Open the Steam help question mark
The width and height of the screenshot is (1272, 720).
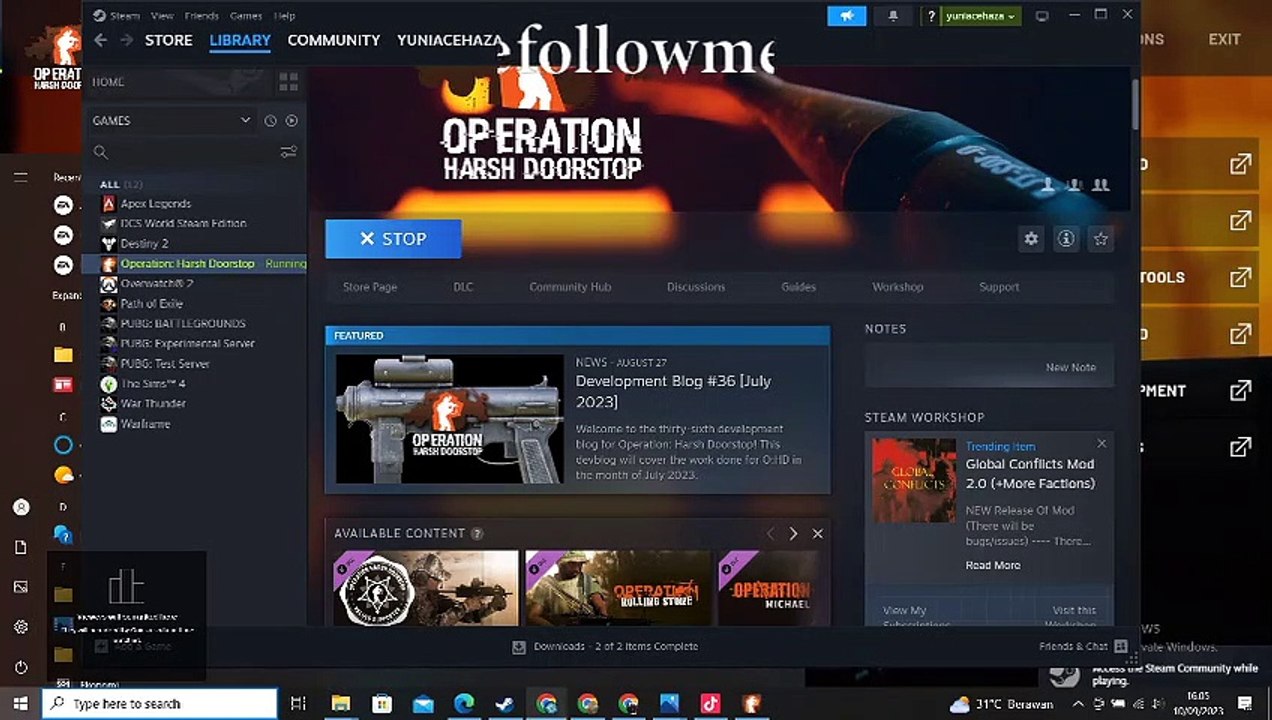coord(931,16)
